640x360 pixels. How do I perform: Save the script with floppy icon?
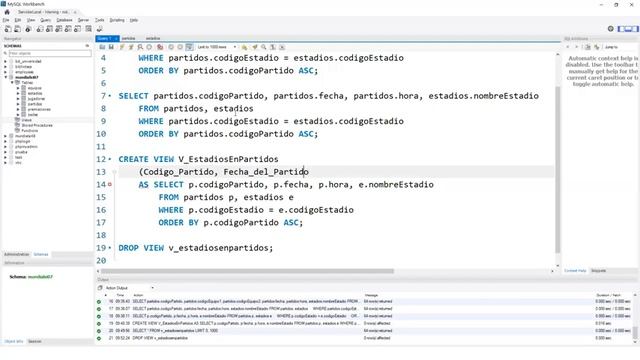pyautogui.click(x=111, y=47)
